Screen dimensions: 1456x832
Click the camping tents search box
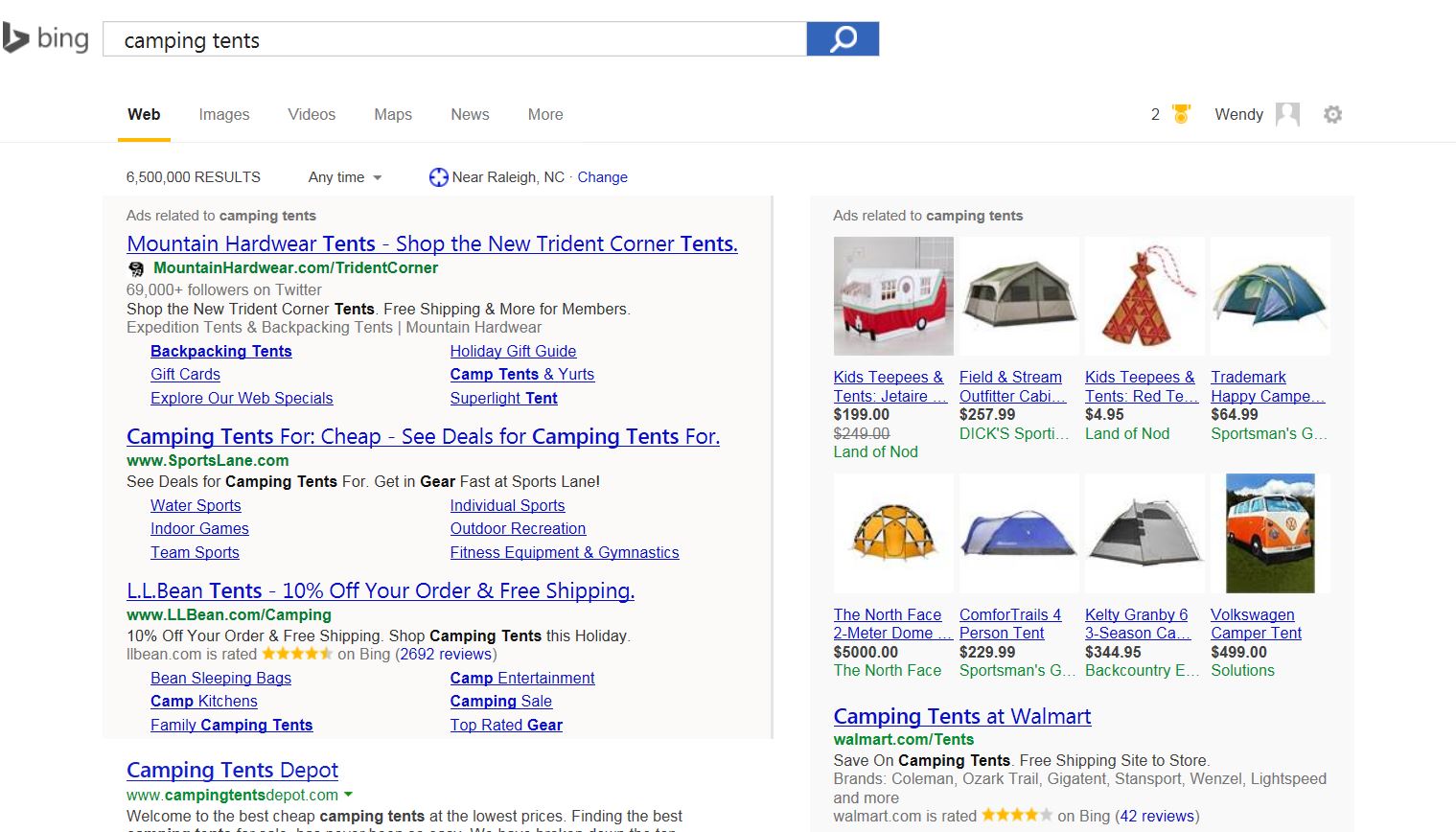click(x=455, y=40)
